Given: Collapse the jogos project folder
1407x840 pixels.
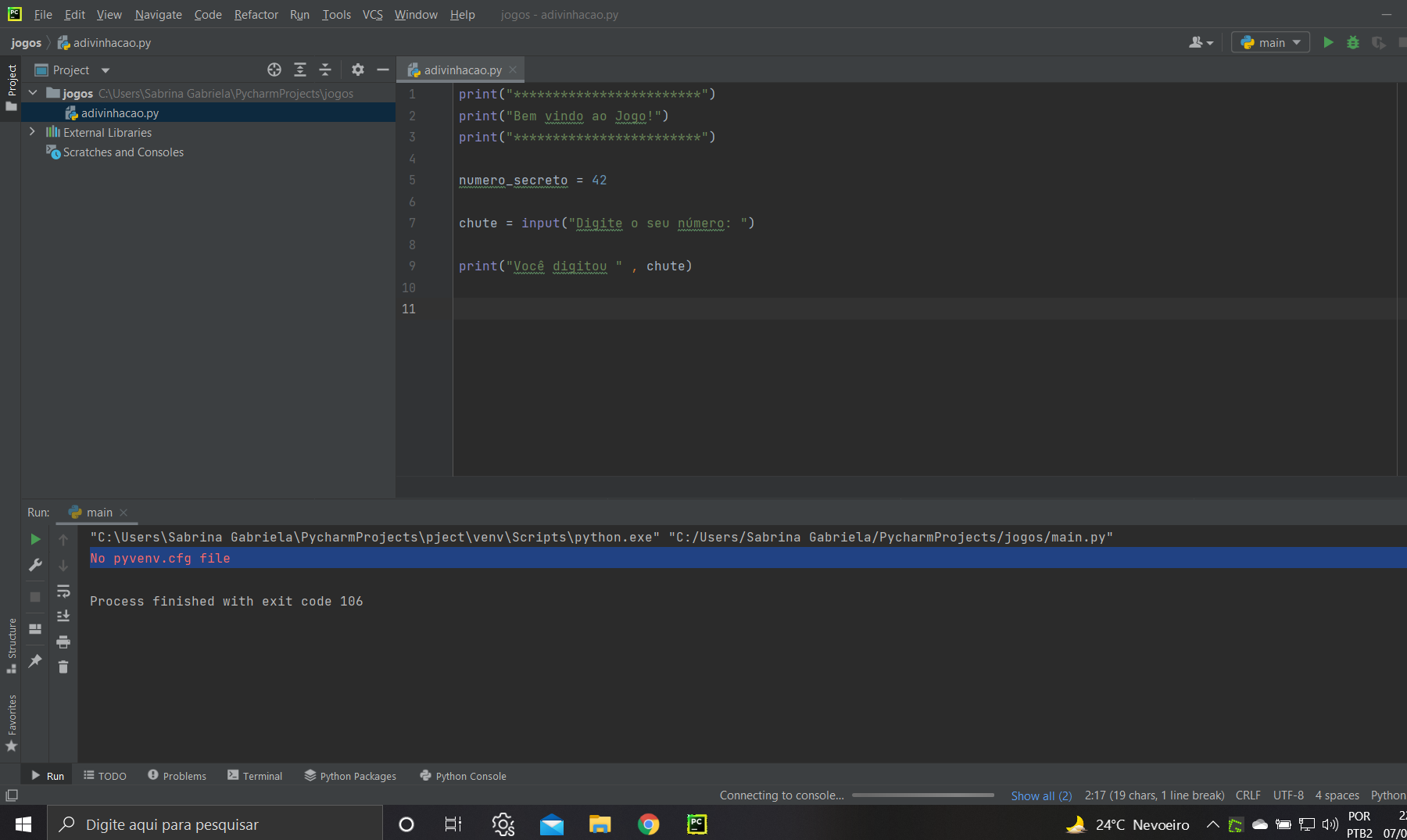Looking at the screenshot, I should [33, 93].
